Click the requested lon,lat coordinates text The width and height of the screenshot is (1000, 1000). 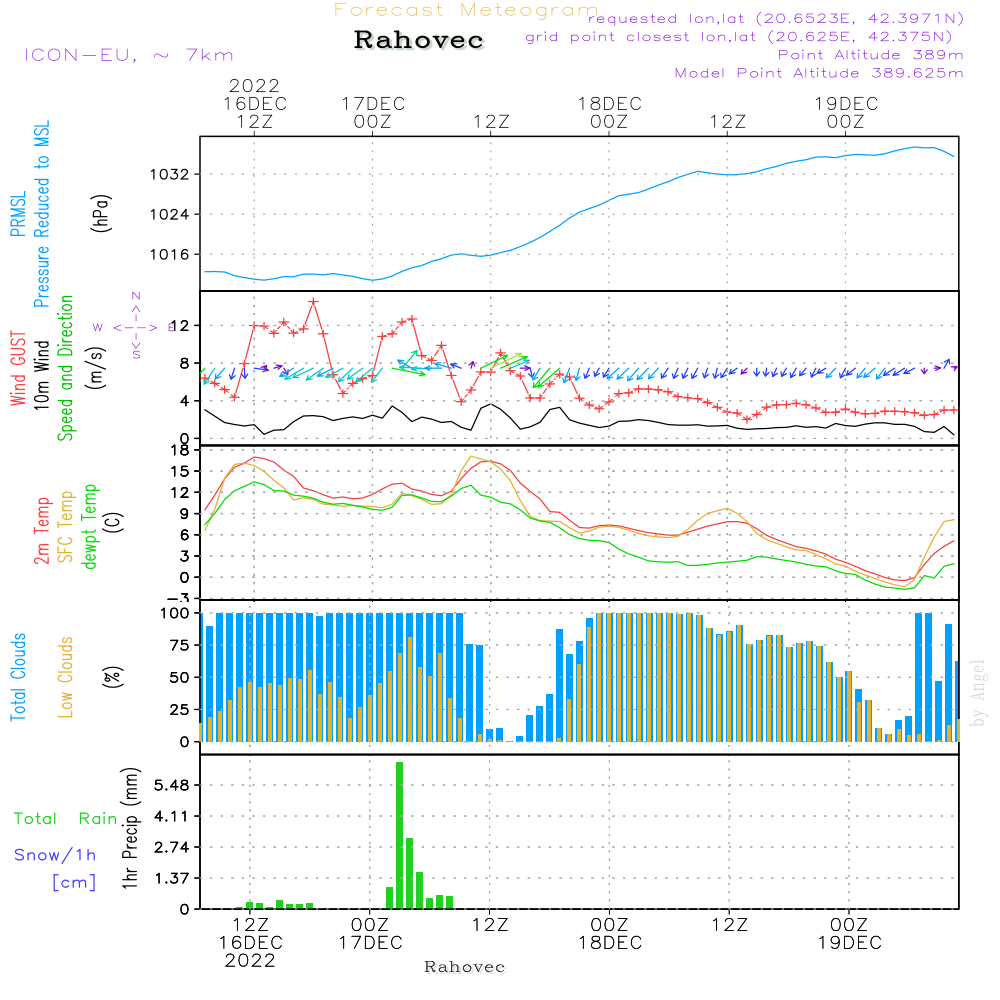(775, 18)
